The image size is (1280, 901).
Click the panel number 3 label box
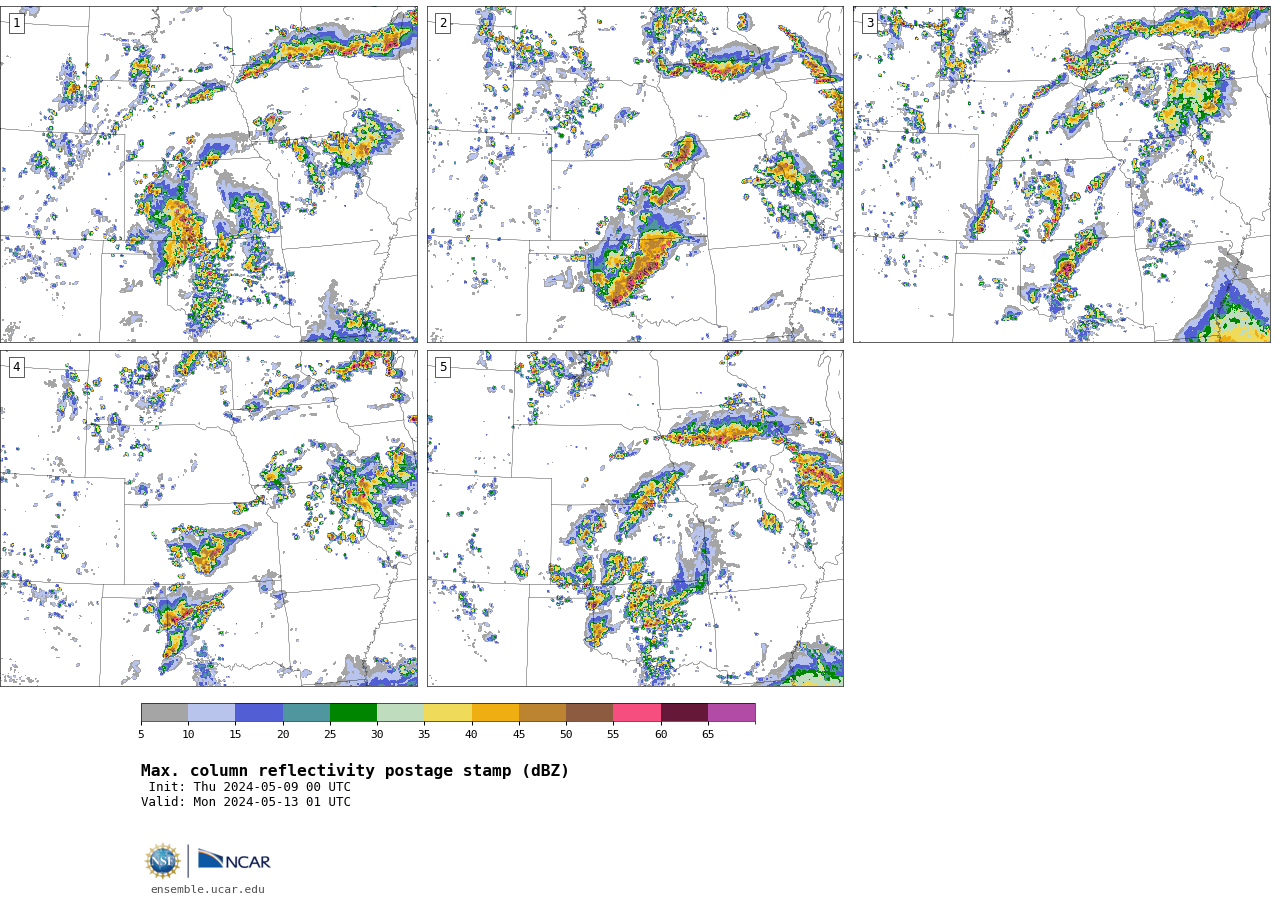(x=870, y=23)
